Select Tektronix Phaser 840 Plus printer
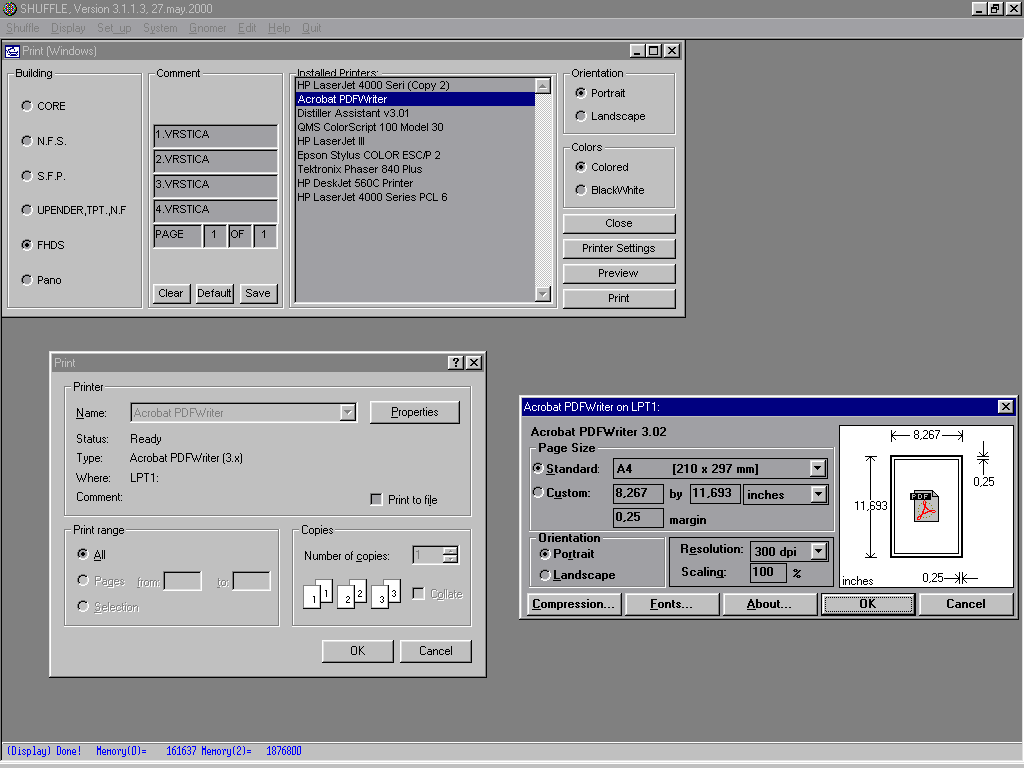The height and width of the screenshot is (768, 1024). click(415, 169)
